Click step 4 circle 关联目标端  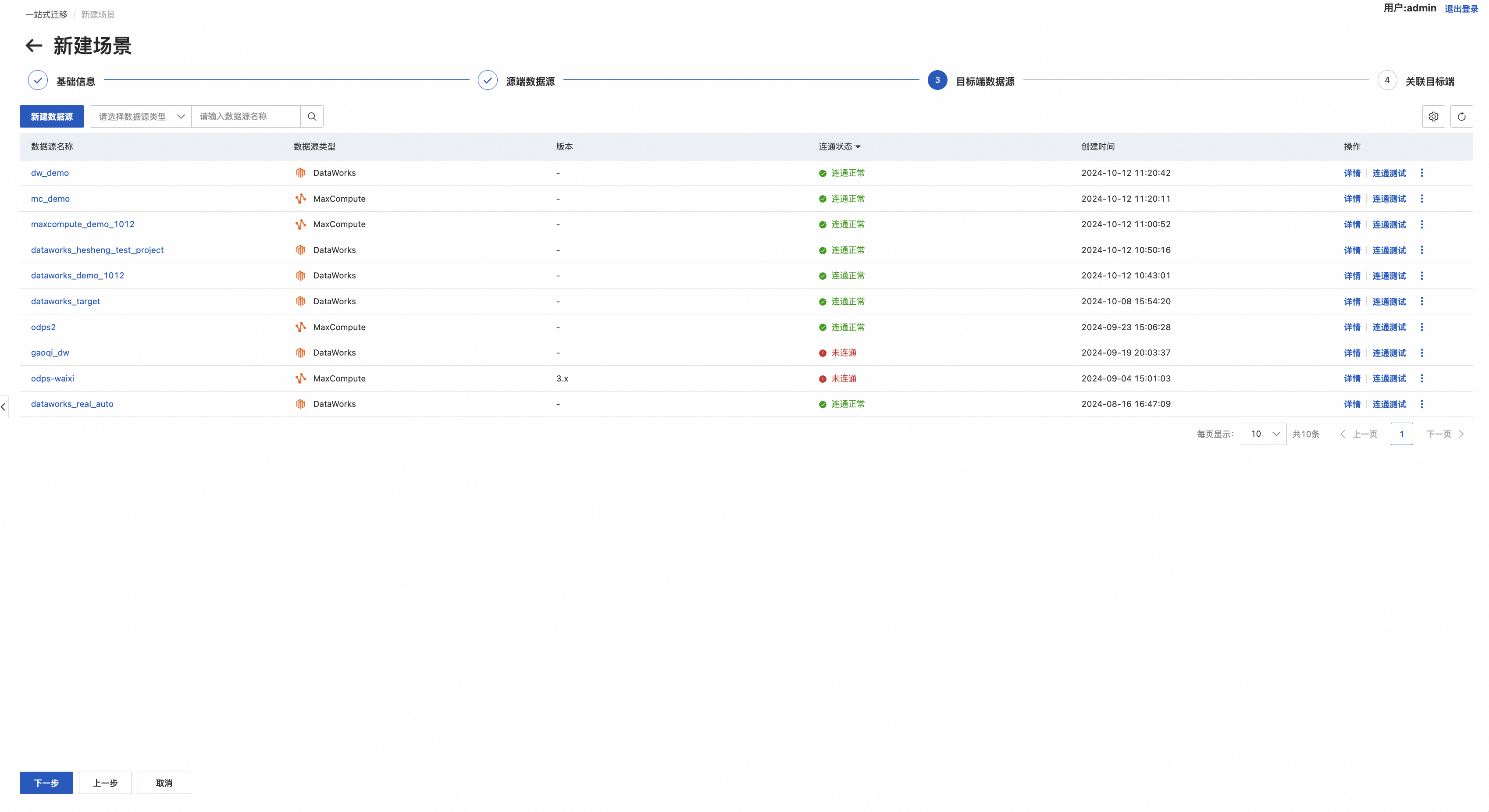pos(1387,80)
